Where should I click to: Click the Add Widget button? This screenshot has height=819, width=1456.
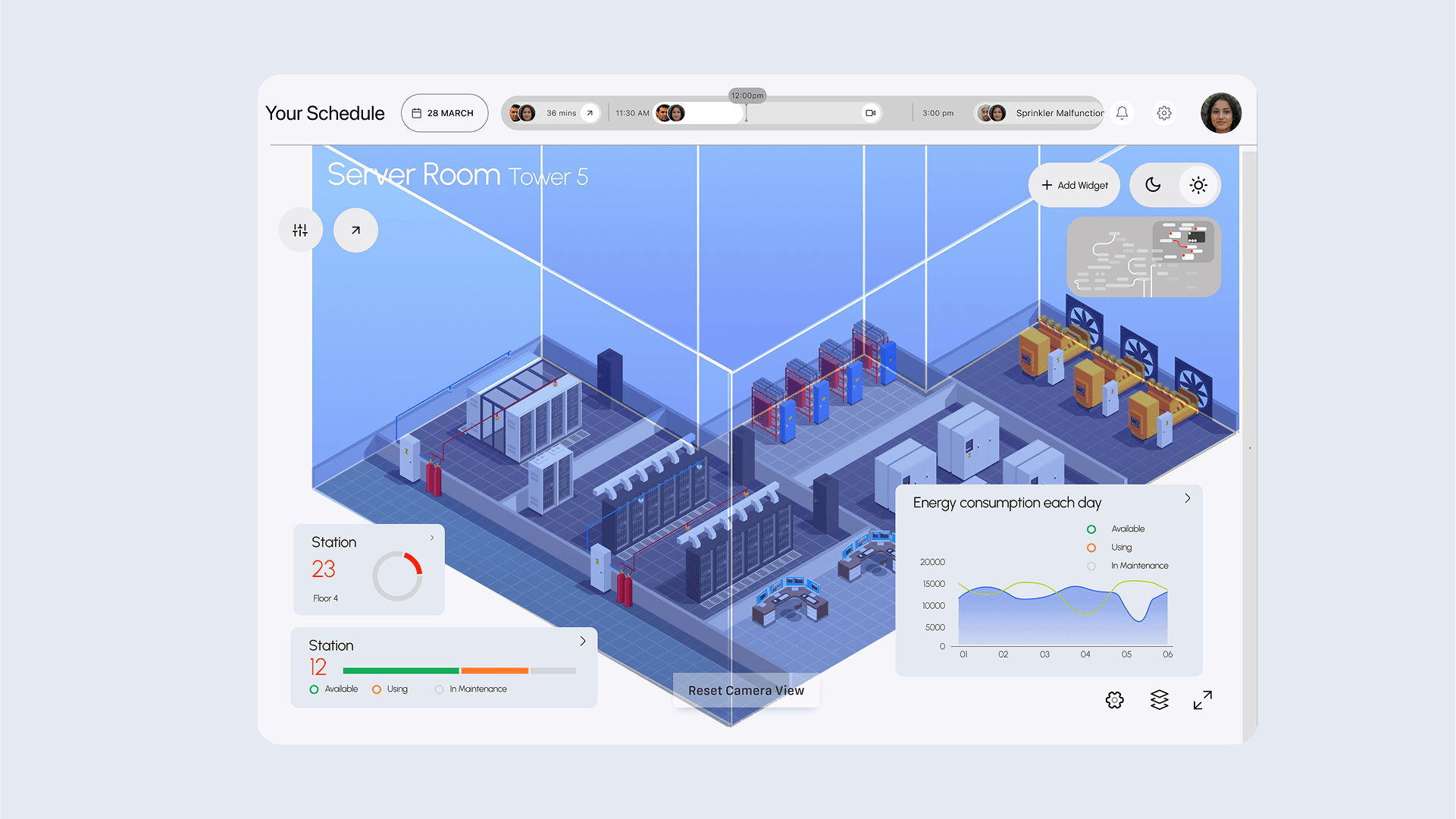pos(1074,185)
